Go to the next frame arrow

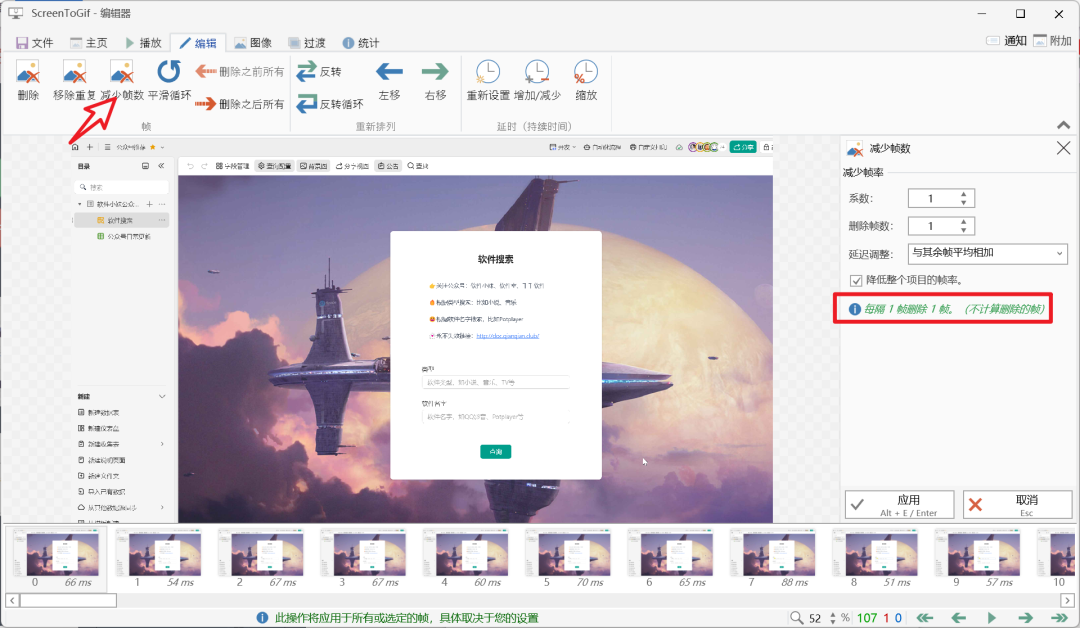[x=1026, y=618]
